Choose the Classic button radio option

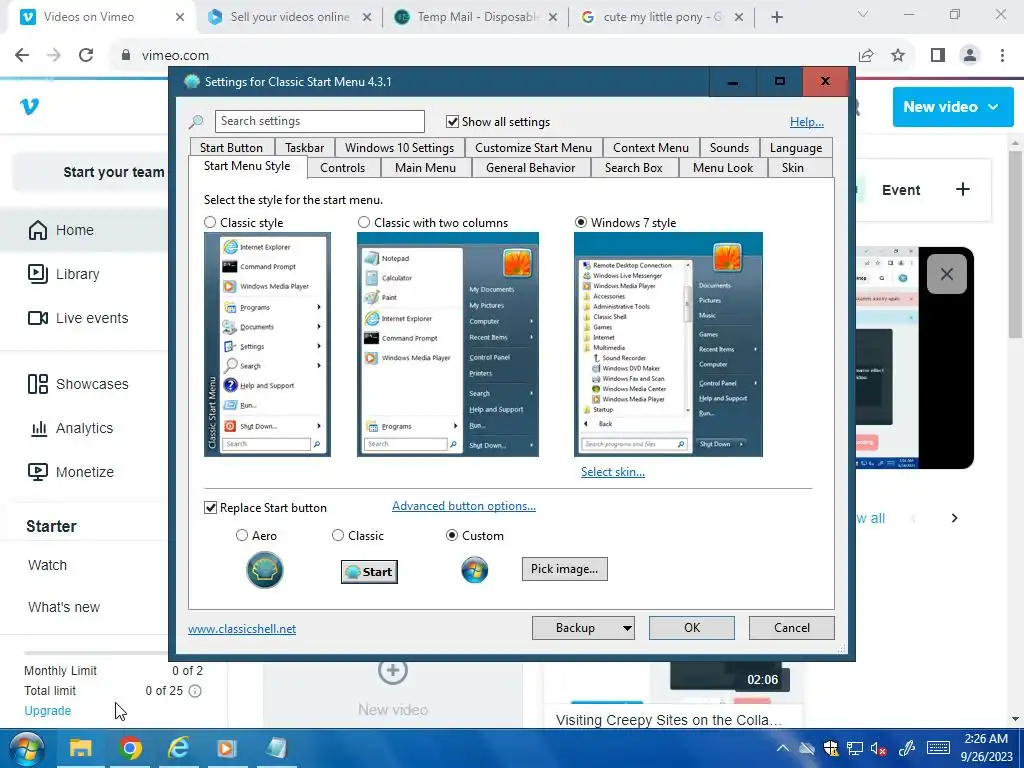click(338, 535)
